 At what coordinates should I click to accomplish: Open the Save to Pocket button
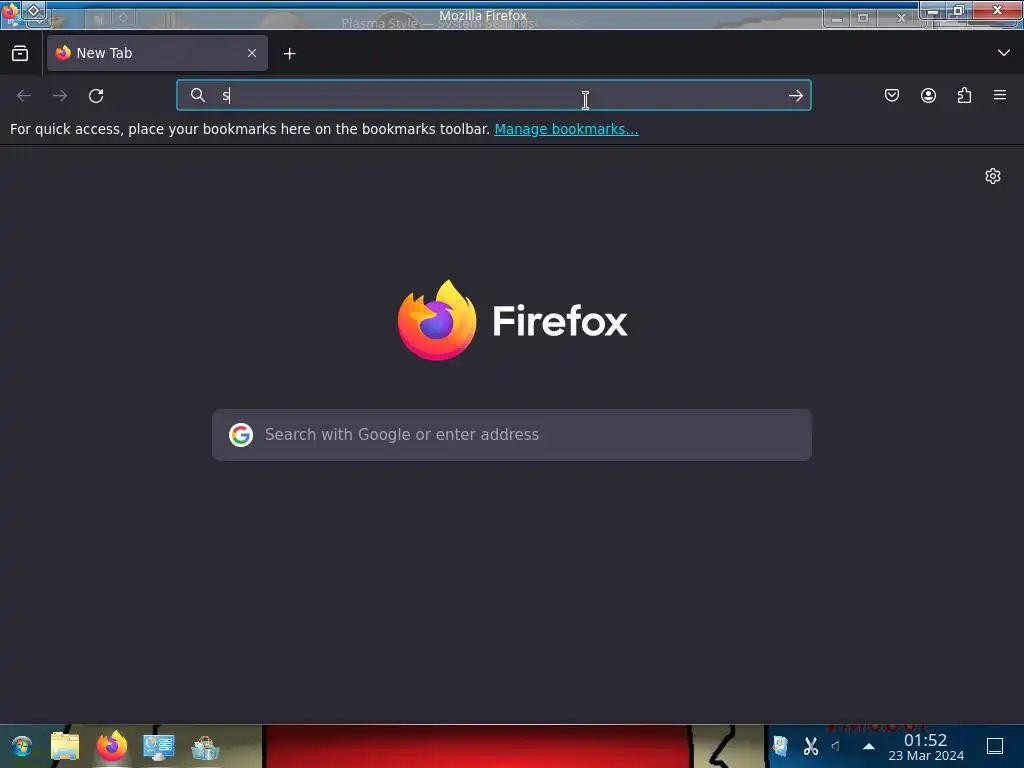pos(892,95)
